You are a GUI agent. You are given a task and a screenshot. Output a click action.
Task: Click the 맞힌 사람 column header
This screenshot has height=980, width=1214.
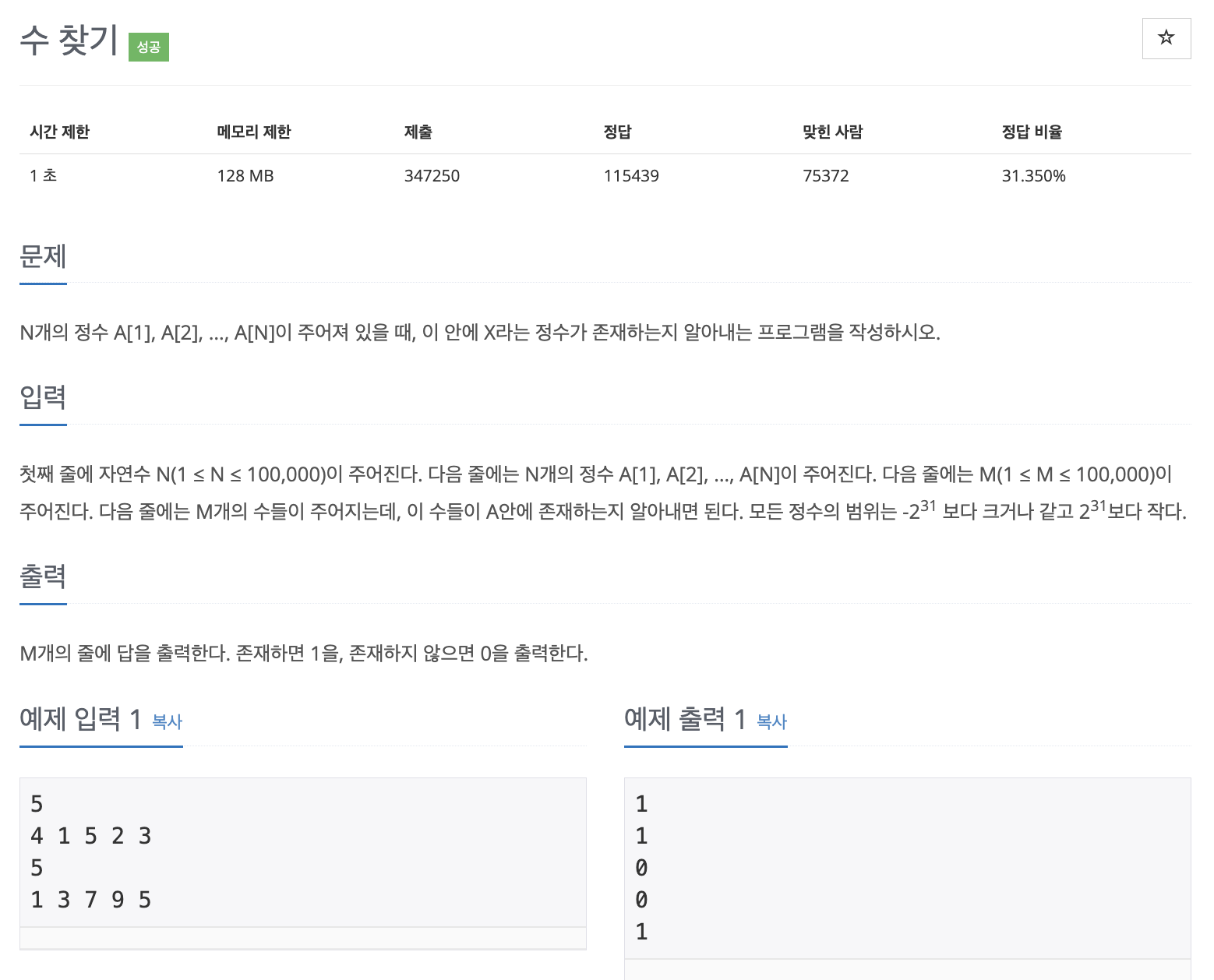832,132
